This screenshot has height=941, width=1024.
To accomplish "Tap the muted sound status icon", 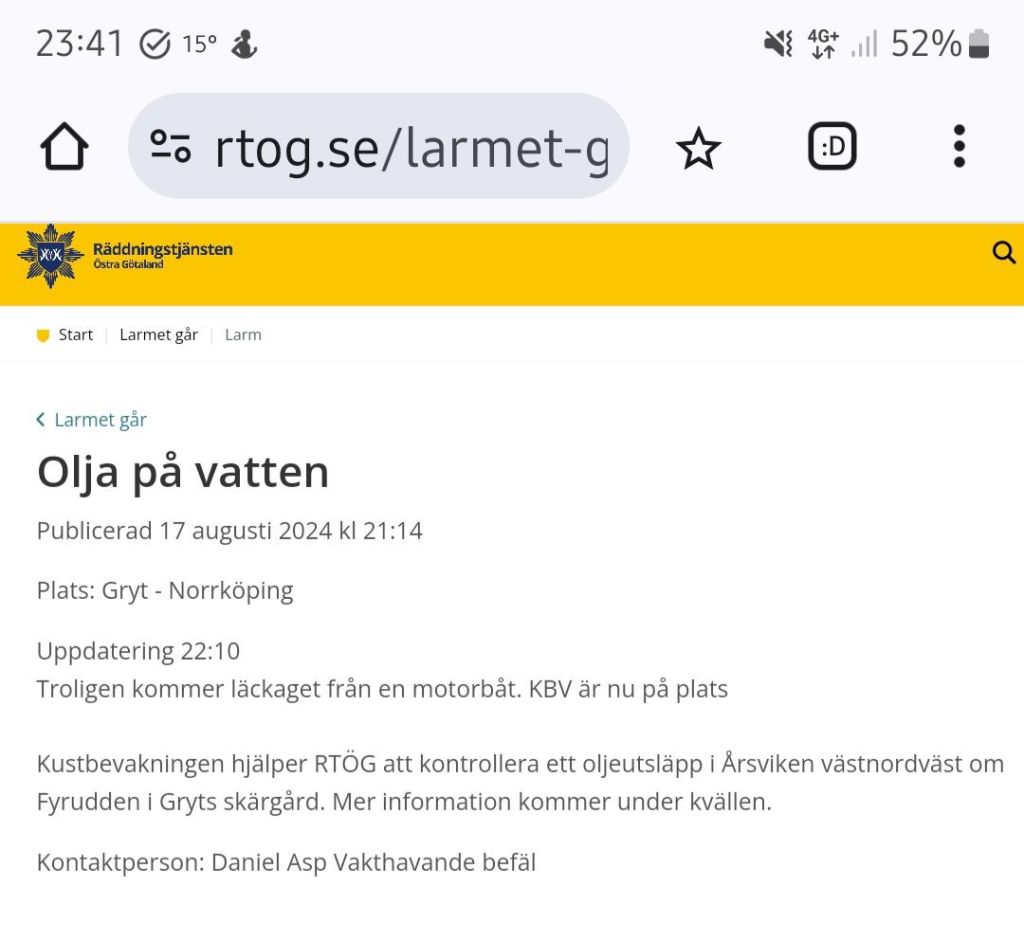I will 777,44.
